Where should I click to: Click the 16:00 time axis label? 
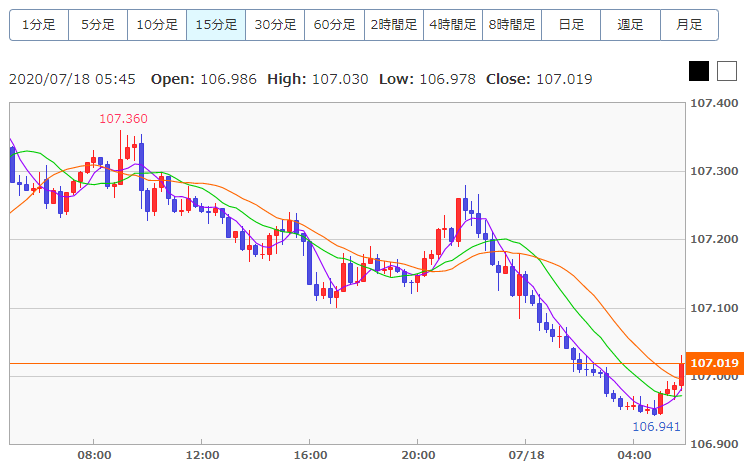310,455
